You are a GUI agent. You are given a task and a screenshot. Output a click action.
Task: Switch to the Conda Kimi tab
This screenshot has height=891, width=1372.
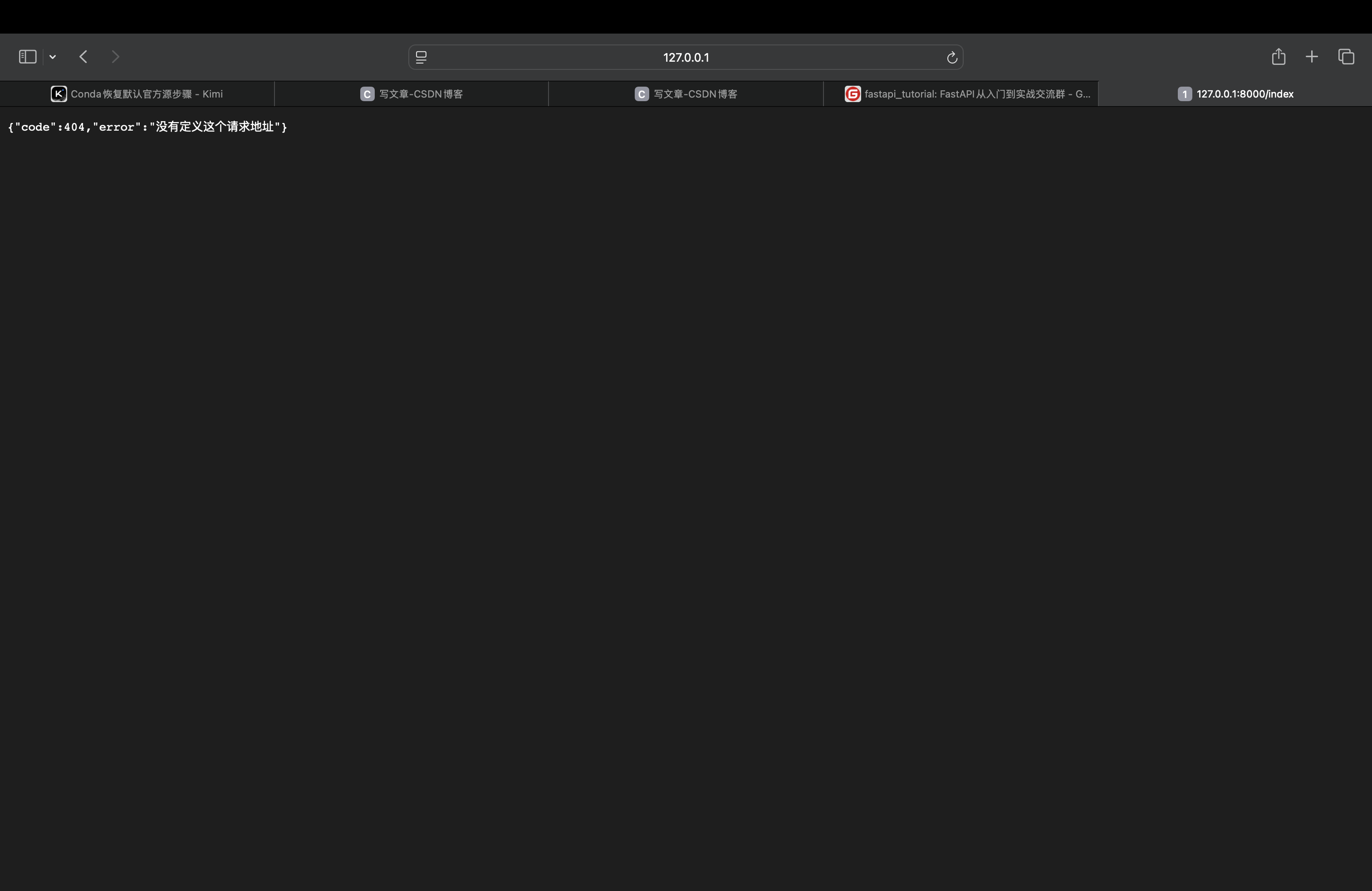[146, 94]
